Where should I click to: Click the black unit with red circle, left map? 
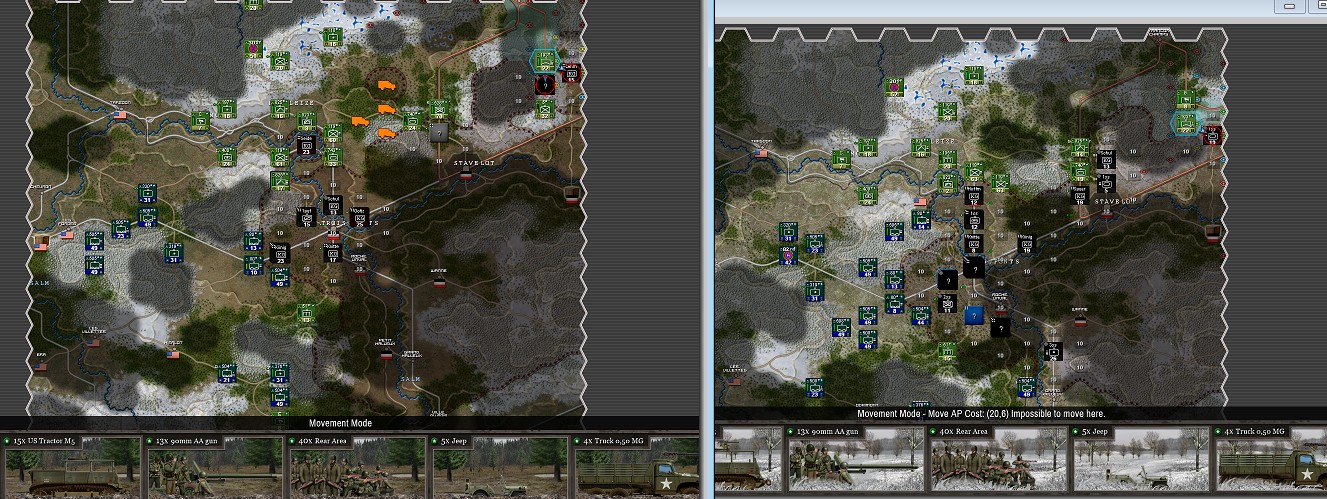545,85
